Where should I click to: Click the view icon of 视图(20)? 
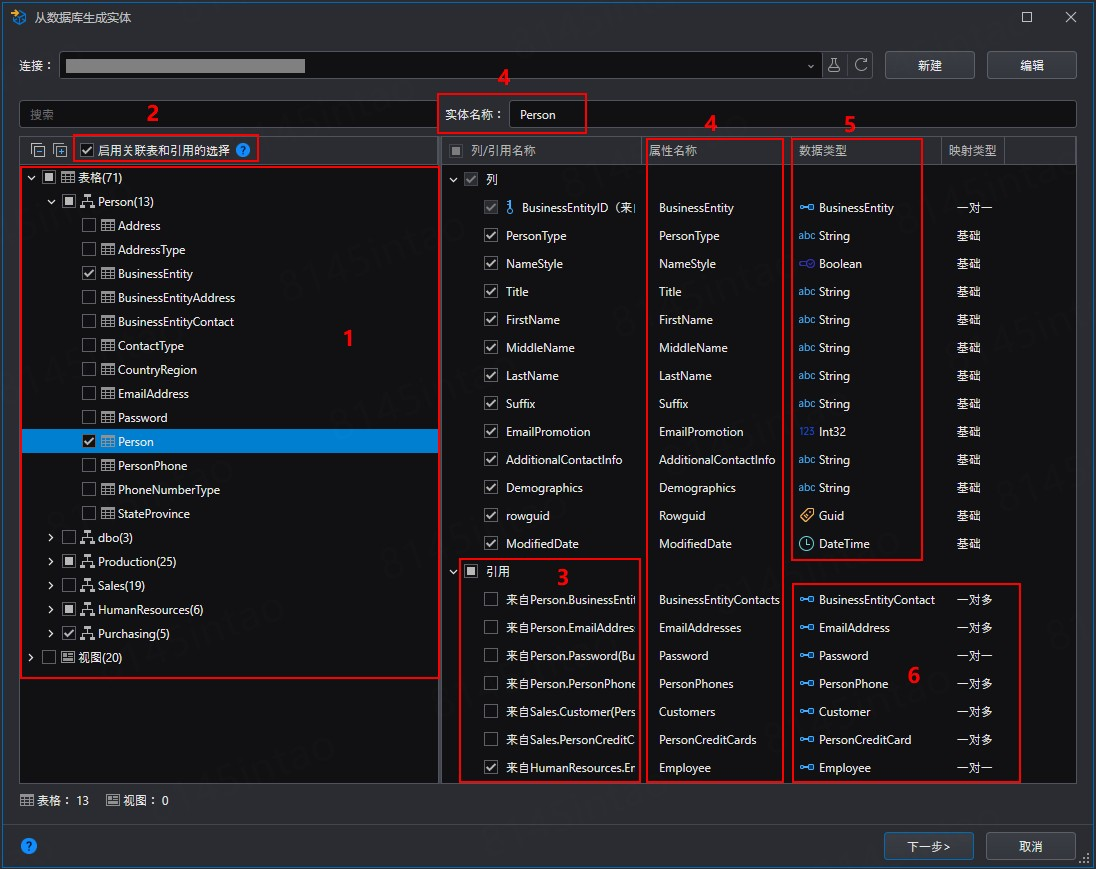68,657
